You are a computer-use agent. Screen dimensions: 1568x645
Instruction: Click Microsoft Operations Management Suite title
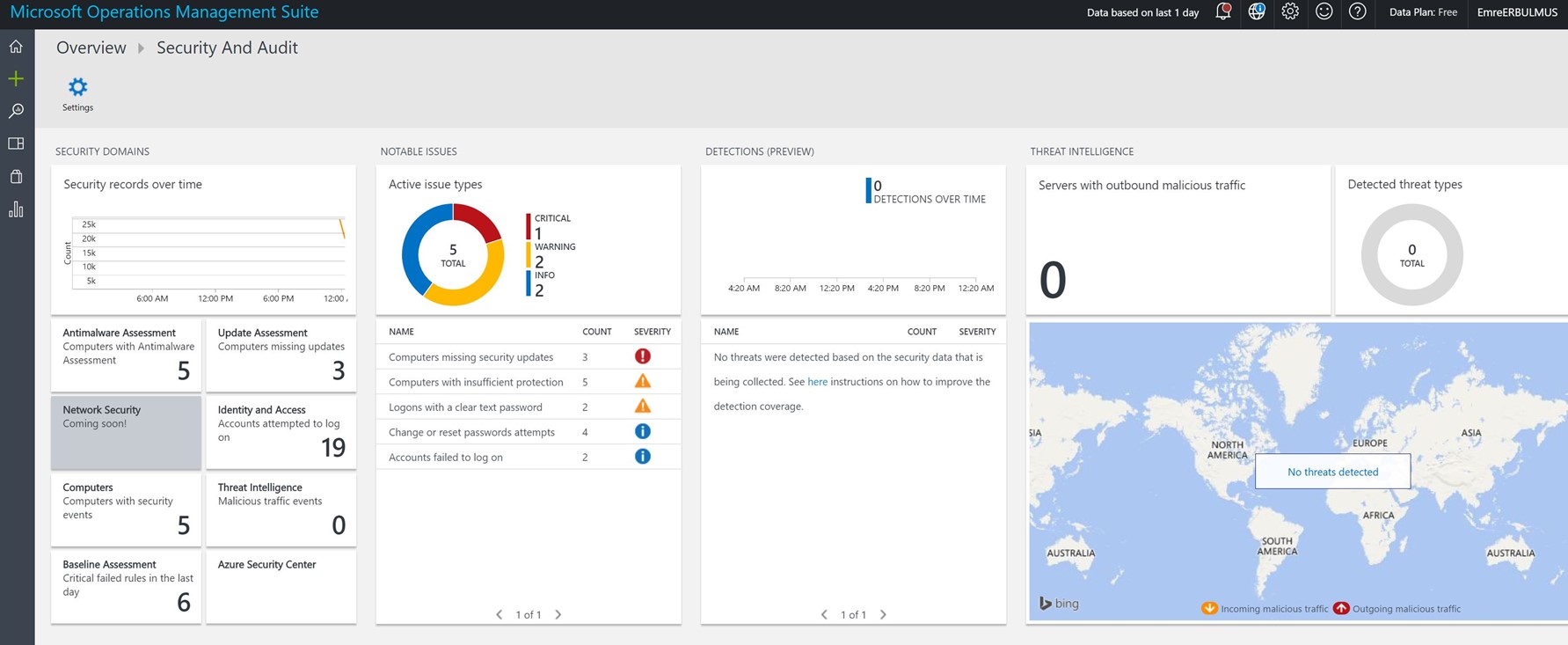164,12
